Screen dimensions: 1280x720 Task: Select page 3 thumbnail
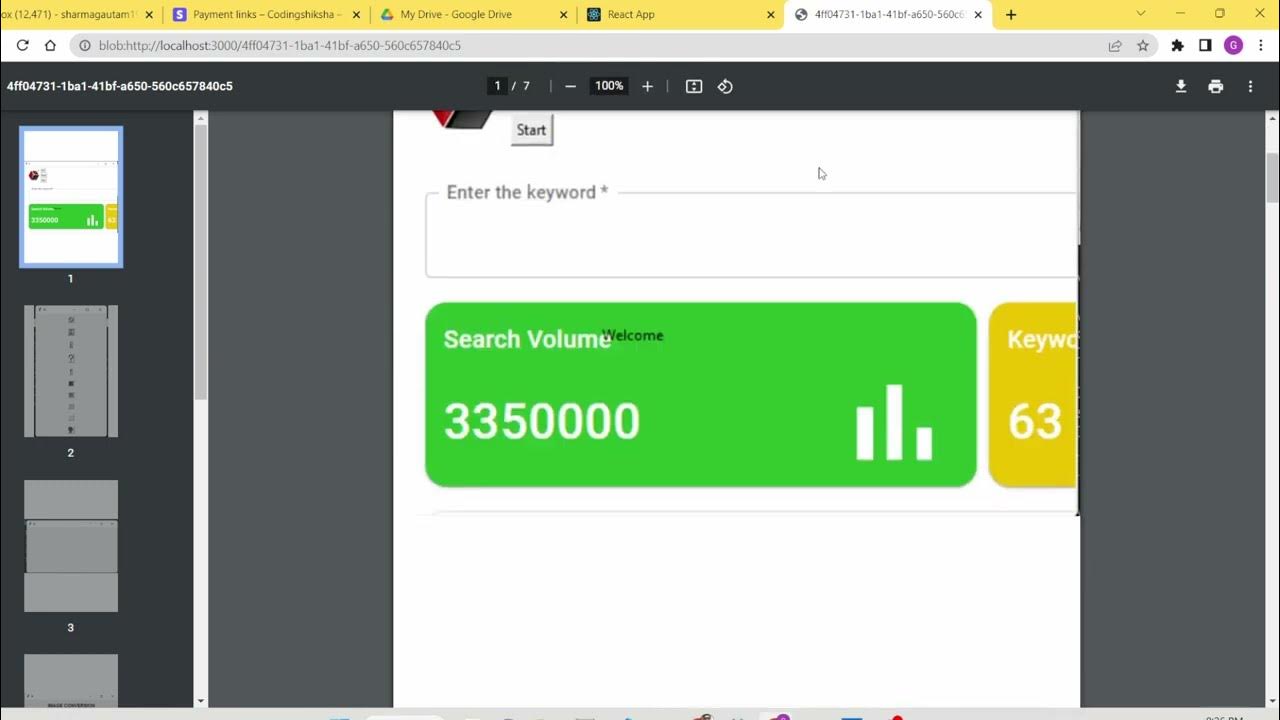coord(71,546)
